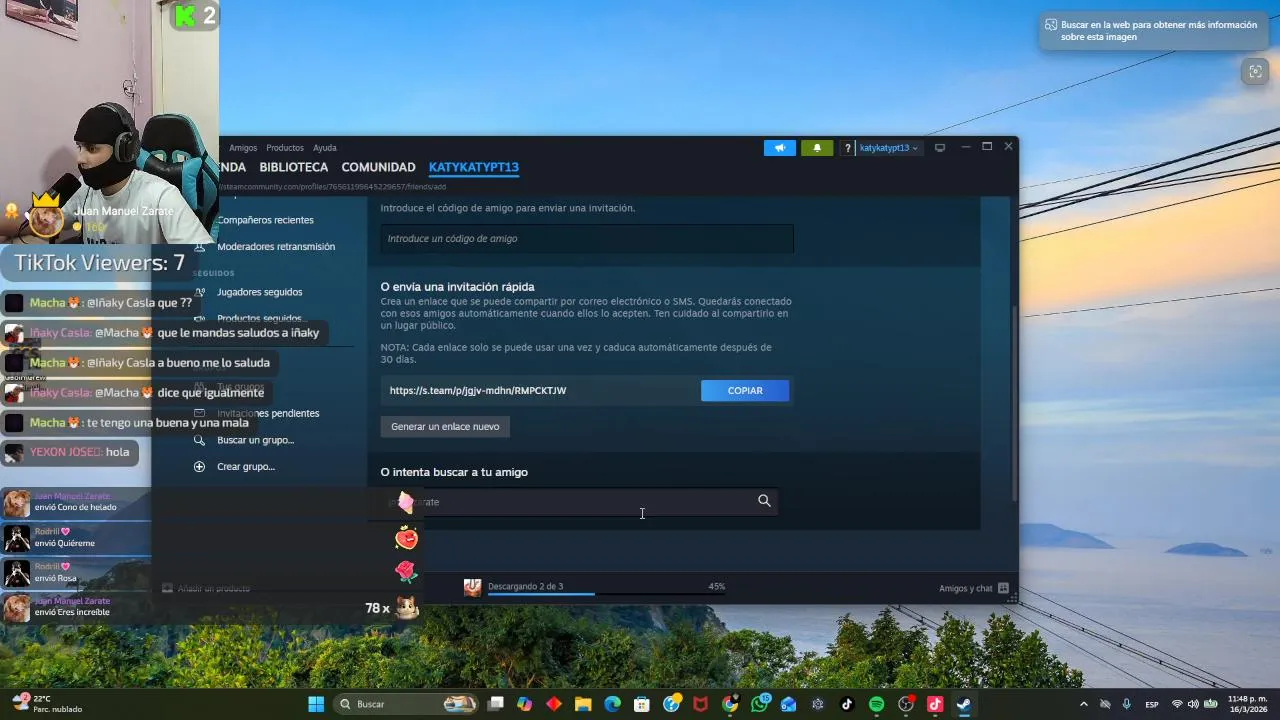Expand the katykatypt13 account dropdown
This screenshot has width=1280, height=720.
[x=888, y=148]
